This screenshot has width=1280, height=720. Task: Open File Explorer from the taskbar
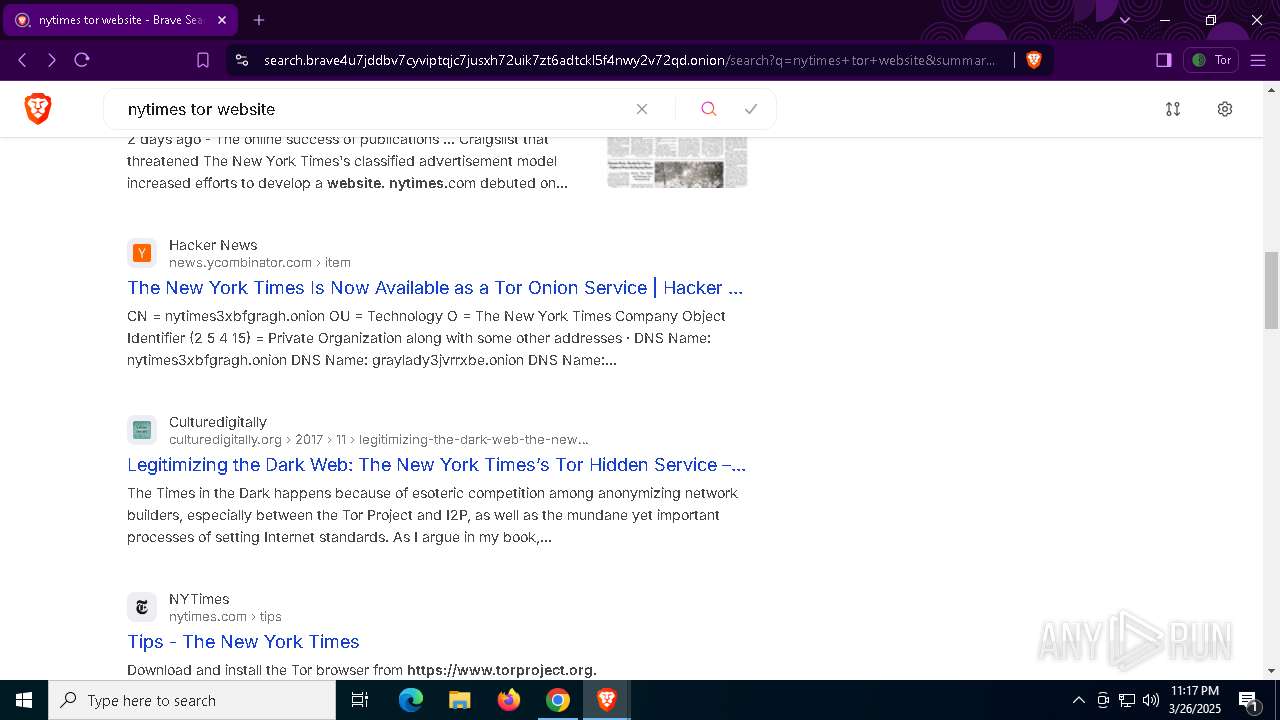pyautogui.click(x=460, y=700)
